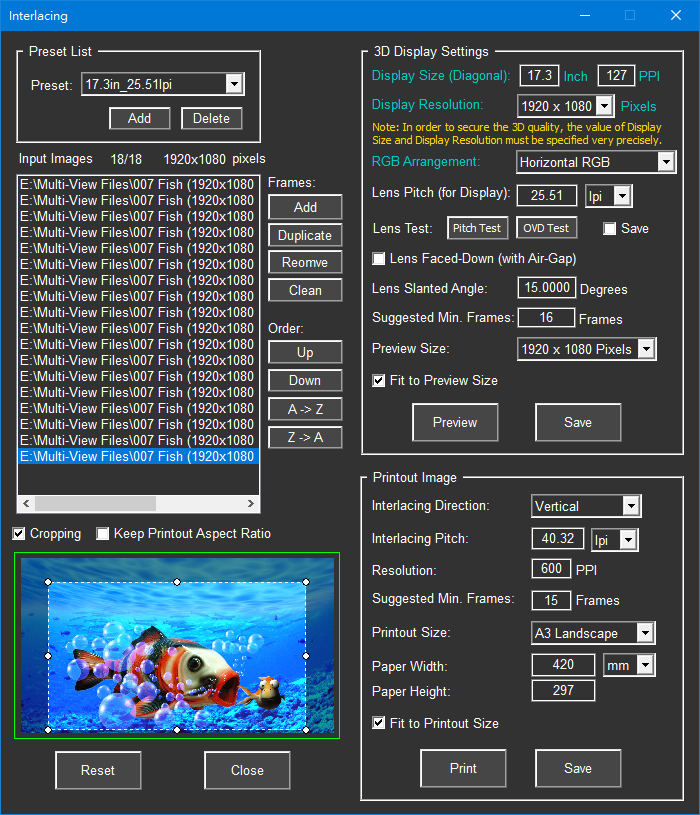Click the list's left scroll arrow
Image resolution: width=700 pixels, height=815 pixels.
(x=26, y=503)
